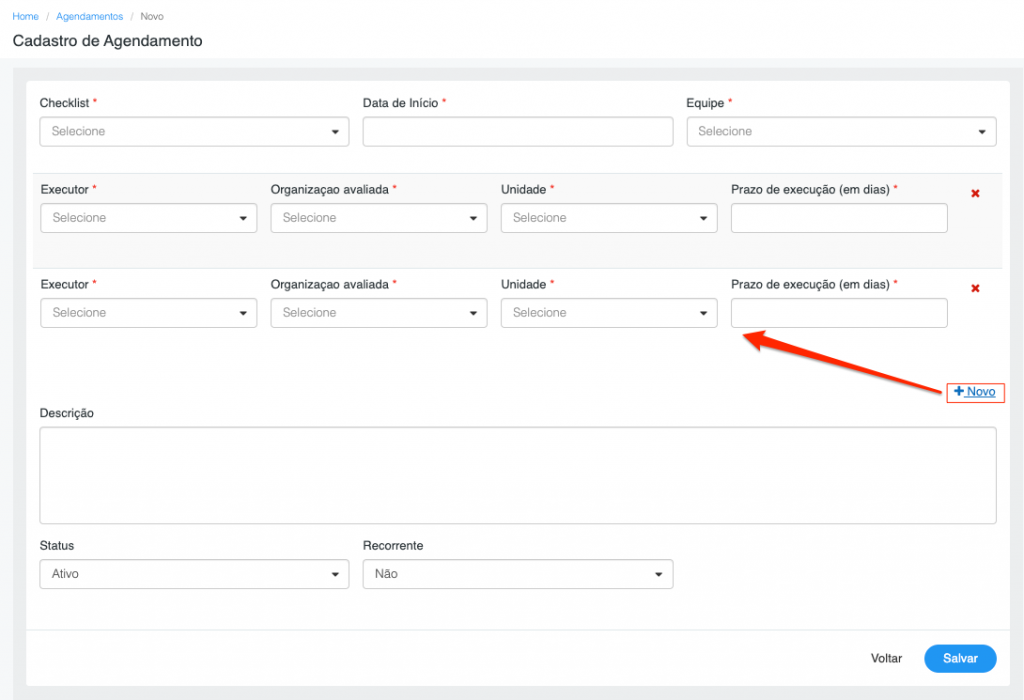Remove the second executor row with red X
The height and width of the screenshot is (700, 1024).
tap(975, 288)
